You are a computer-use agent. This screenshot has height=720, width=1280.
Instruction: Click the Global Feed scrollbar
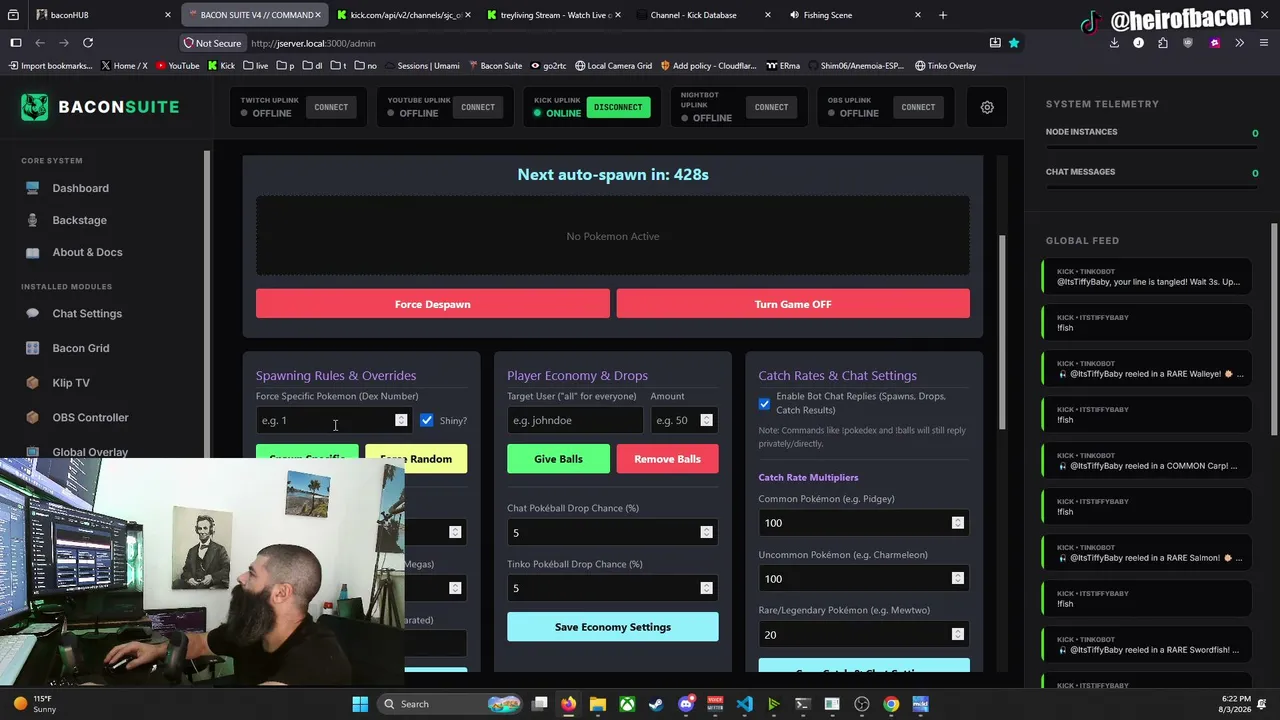1274,330
